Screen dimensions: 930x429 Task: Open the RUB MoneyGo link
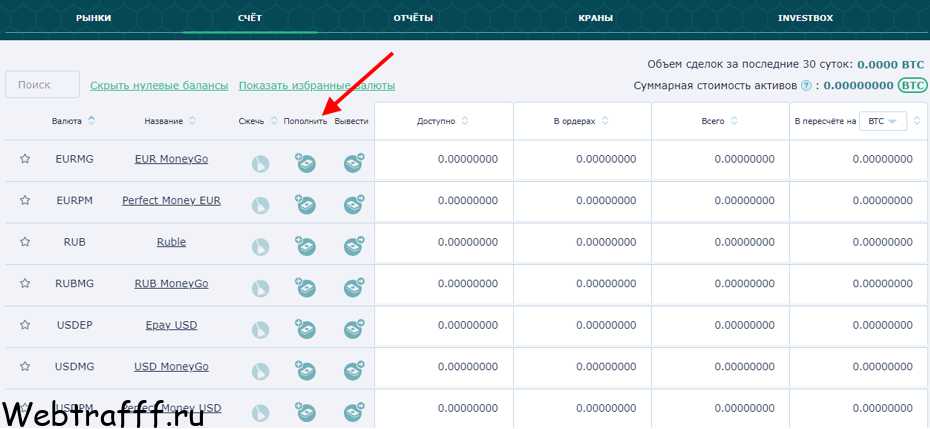tap(171, 284)
